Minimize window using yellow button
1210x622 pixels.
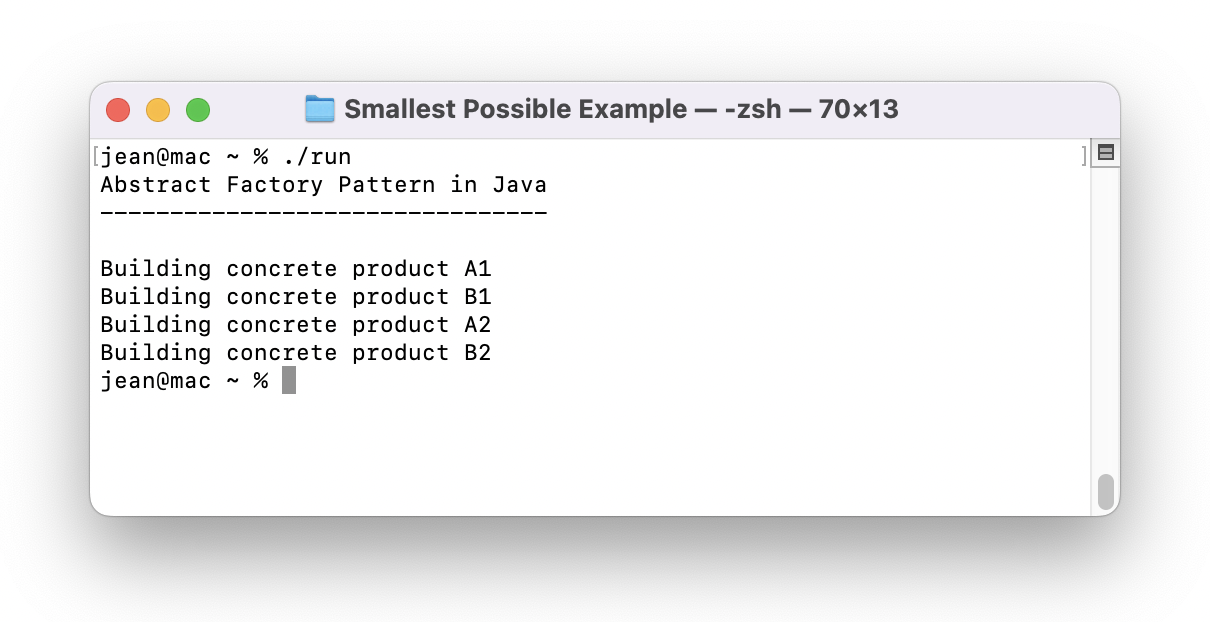pos(158,110)
